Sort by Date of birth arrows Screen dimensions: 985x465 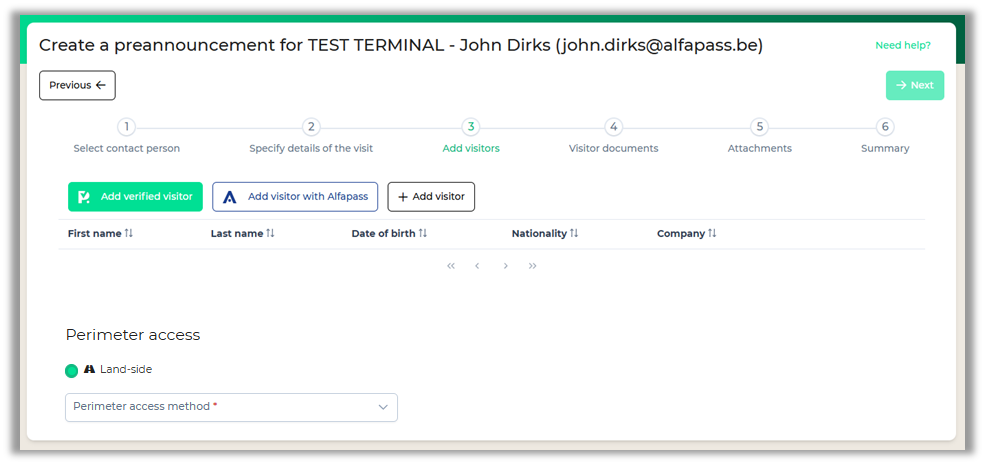pyautogui.click(x=423, y=234)
